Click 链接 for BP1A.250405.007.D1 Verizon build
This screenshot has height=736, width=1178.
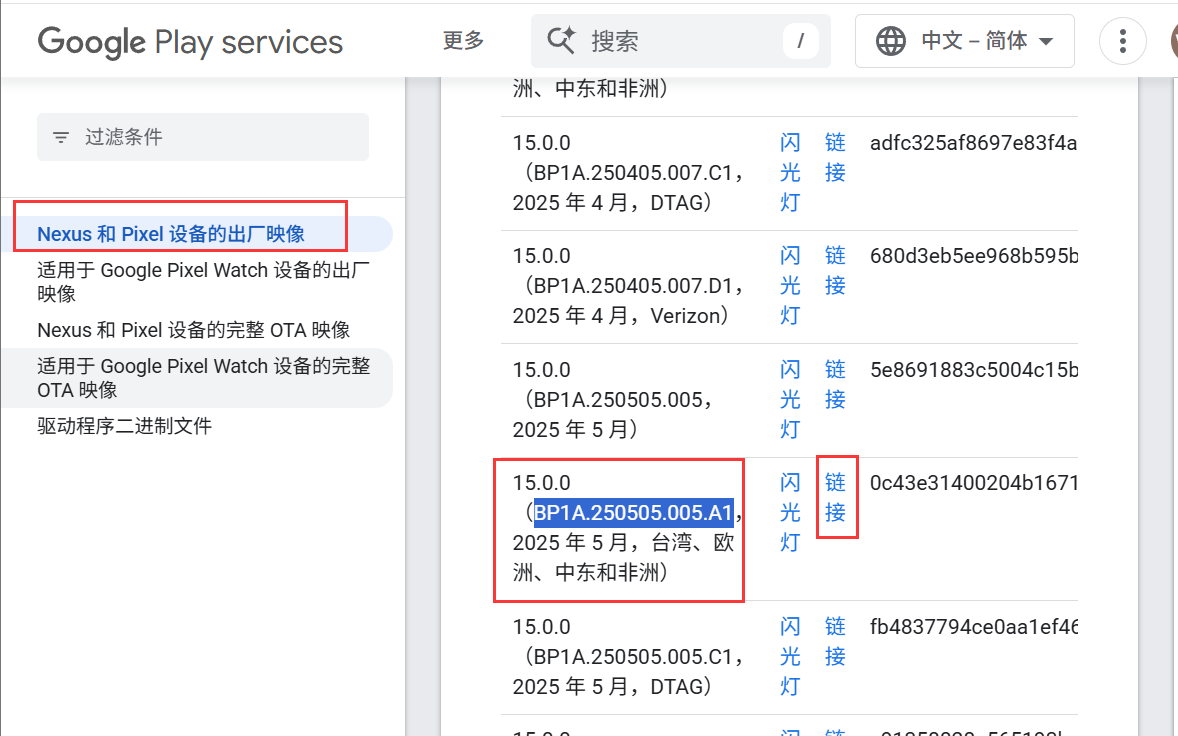pyautogui.click(x=835, y=271)
